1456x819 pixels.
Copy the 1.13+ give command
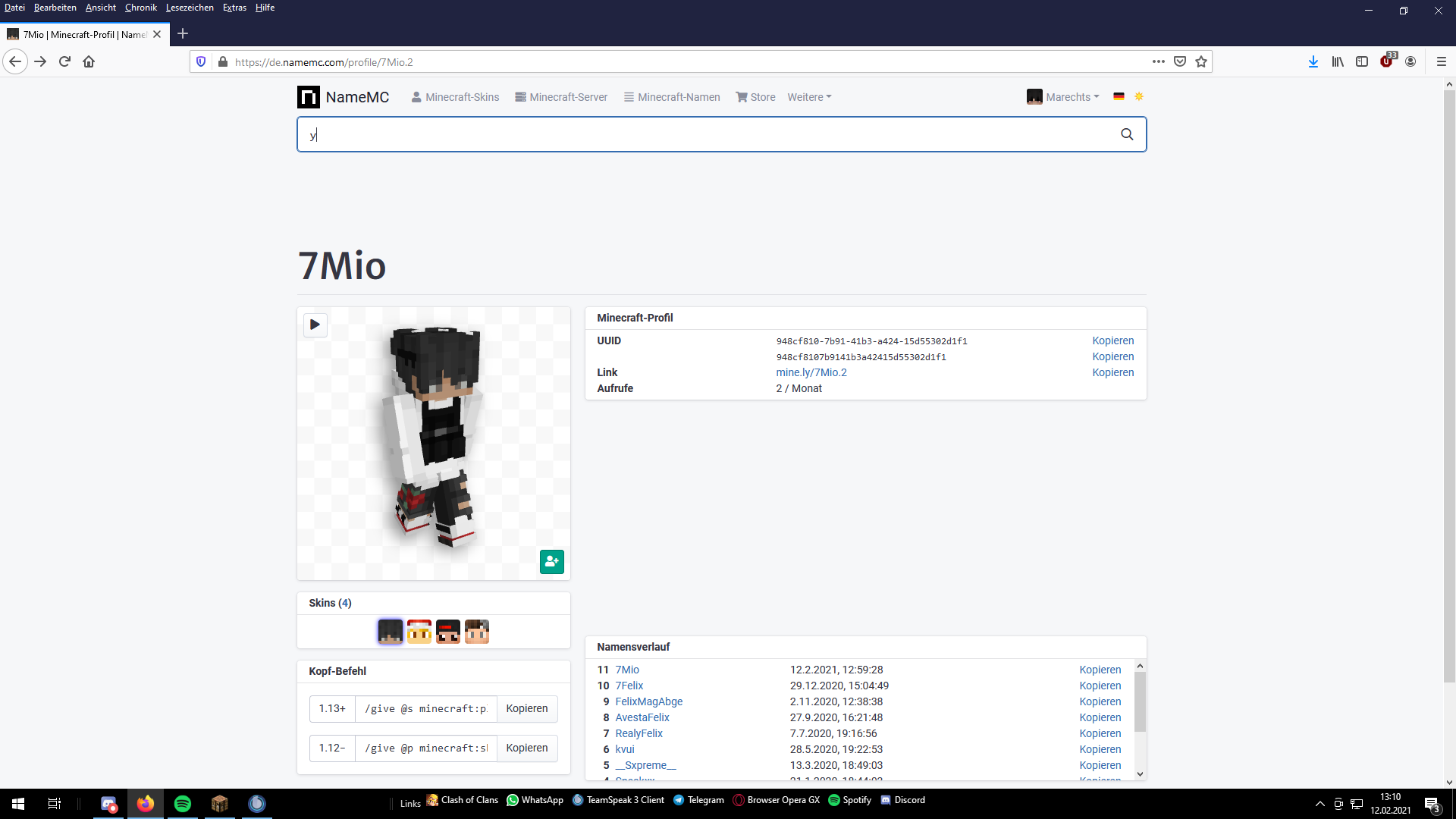527,708
